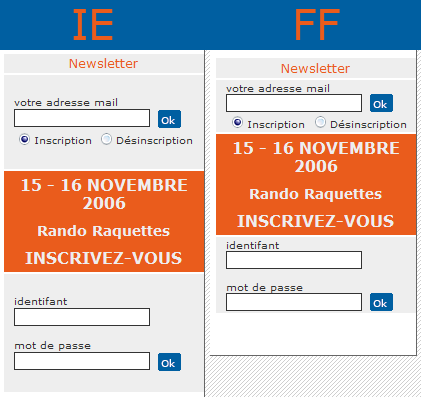
Task: Click the FF mot de passe field
Action: [294, 302]
